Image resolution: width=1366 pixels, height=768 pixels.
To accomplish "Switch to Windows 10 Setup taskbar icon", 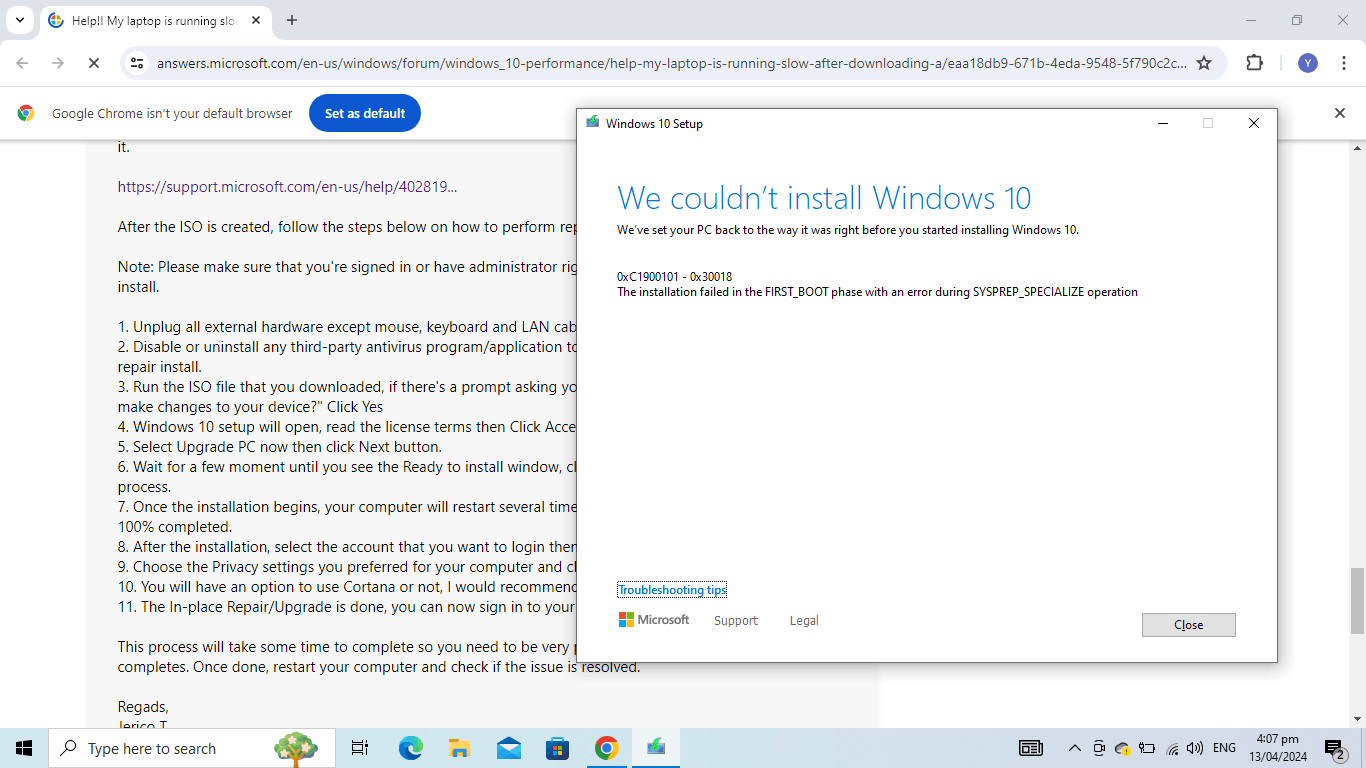I will point(656,748).
